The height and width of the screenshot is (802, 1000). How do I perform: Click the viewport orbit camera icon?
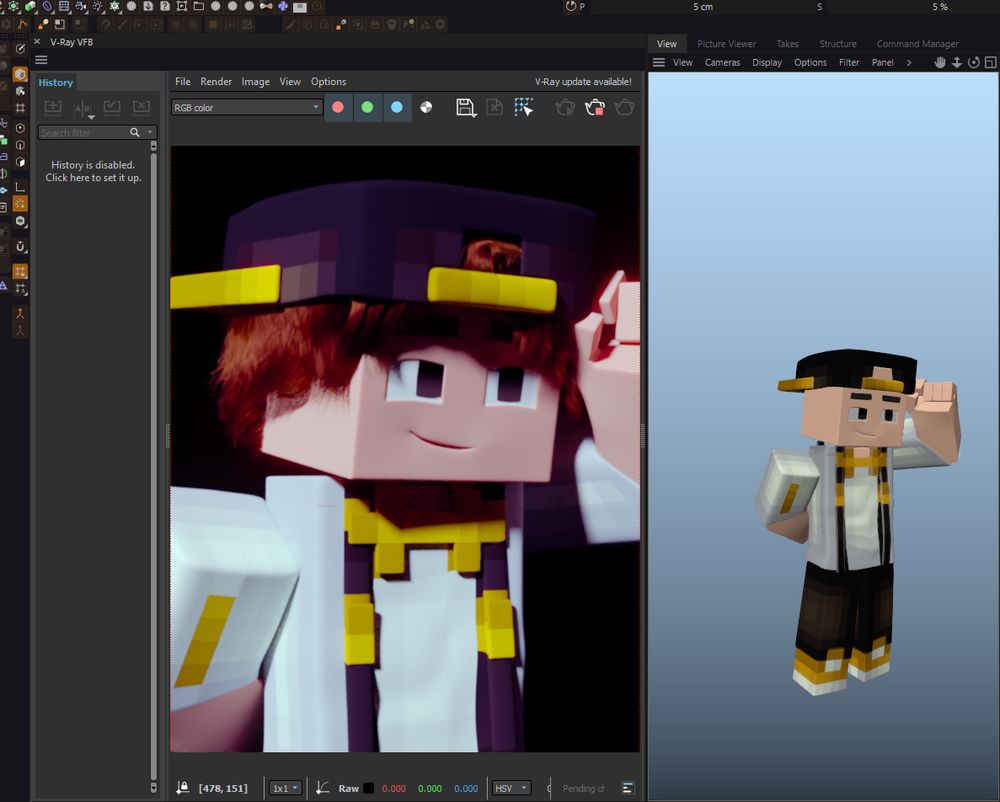pyautogui.click(x=973, y=62)
